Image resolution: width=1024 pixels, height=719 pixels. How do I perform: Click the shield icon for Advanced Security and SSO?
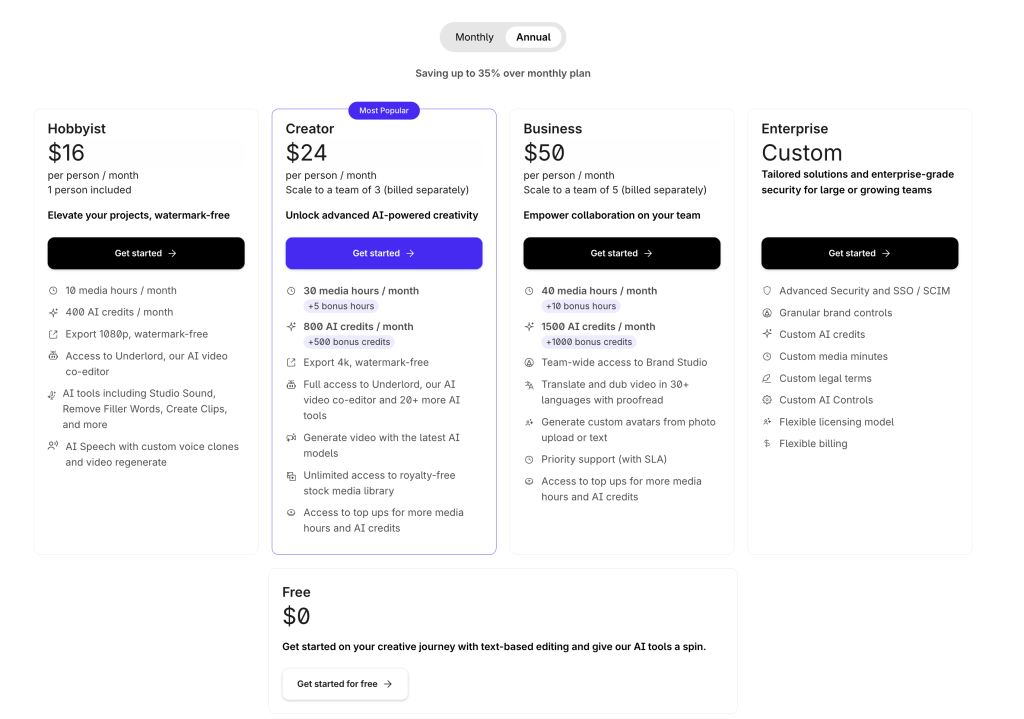tap(769, 290)
